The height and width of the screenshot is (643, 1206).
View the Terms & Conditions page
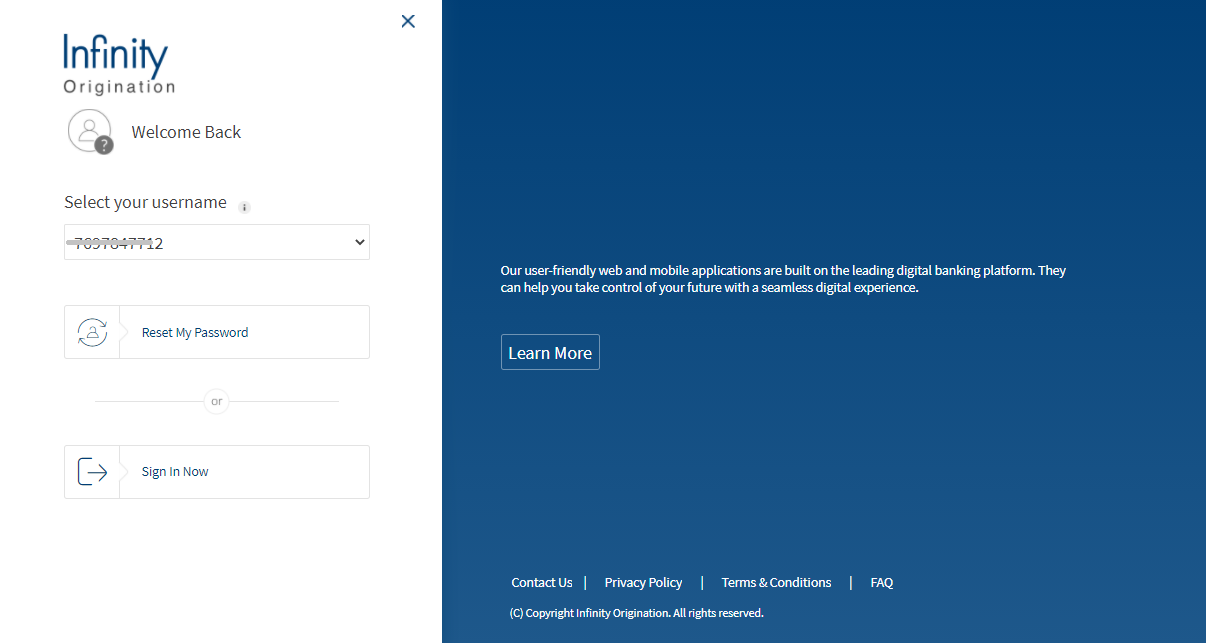(776, 583)
